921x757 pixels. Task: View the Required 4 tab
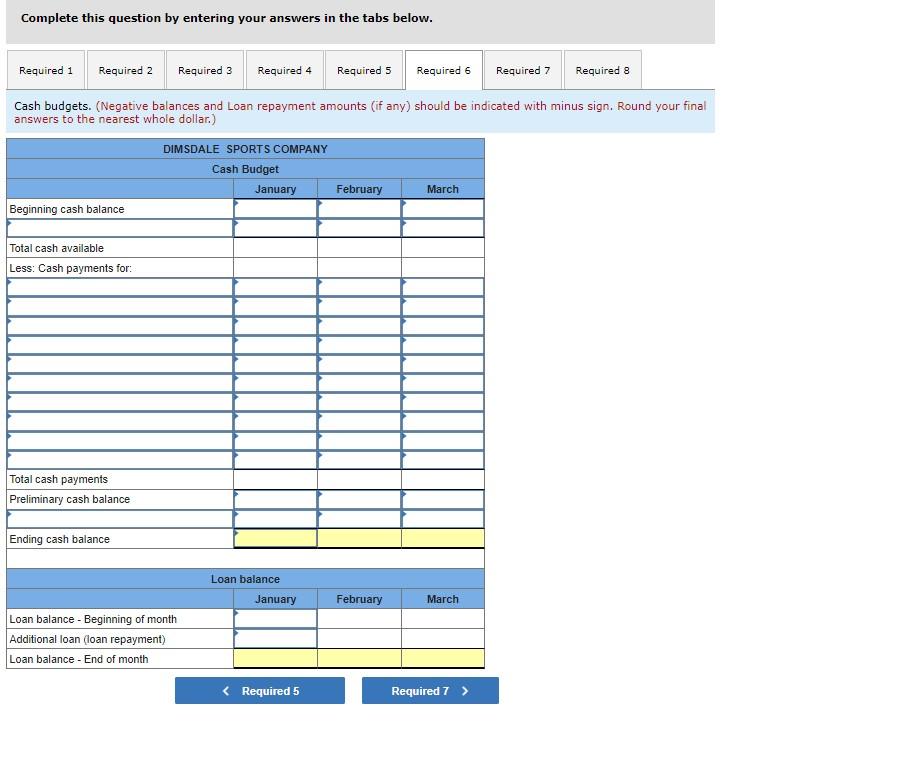tap(284, 70)
